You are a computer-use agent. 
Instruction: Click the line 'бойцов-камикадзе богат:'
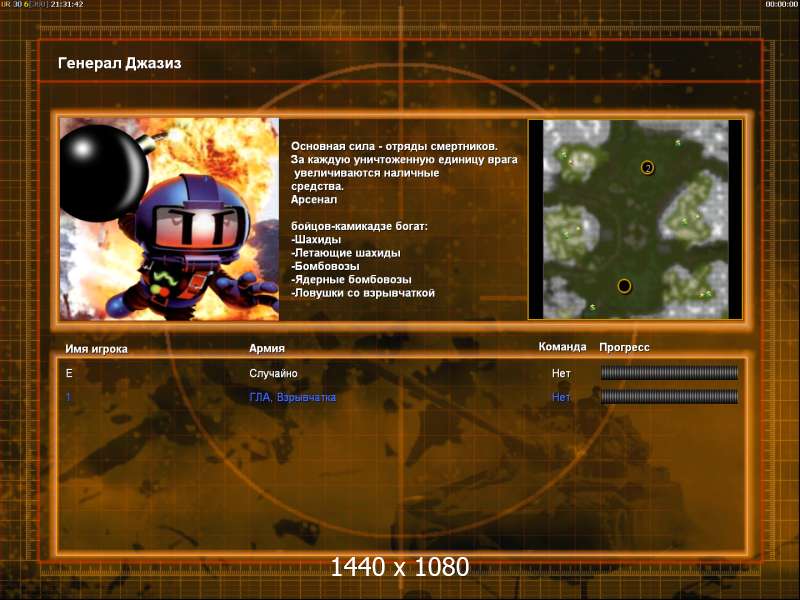pos(359,227)
